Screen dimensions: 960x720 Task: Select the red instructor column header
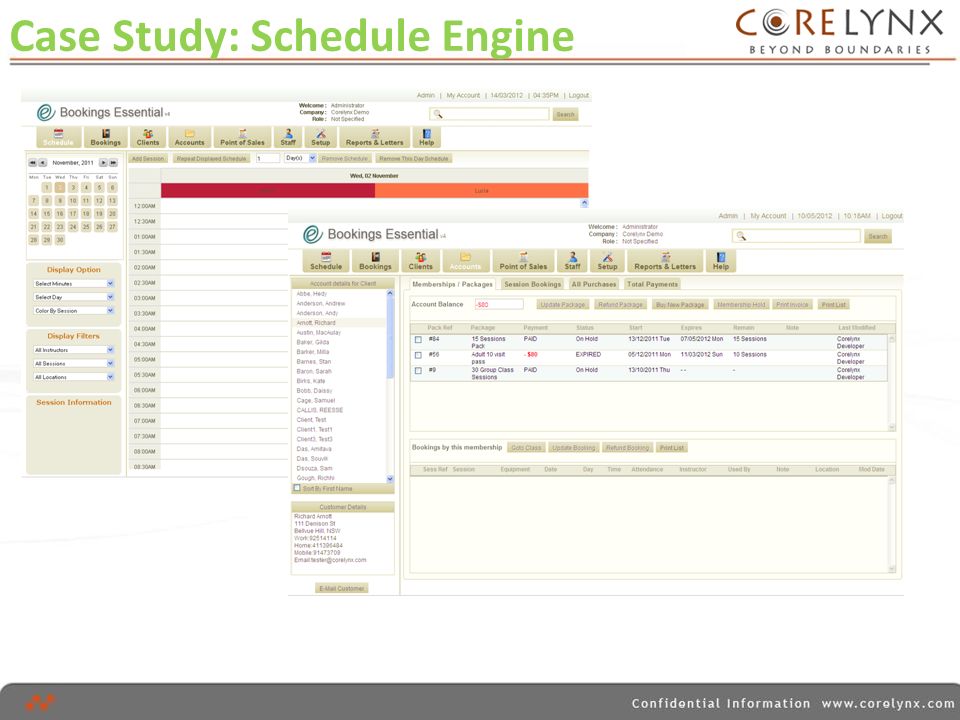point(268,190)
